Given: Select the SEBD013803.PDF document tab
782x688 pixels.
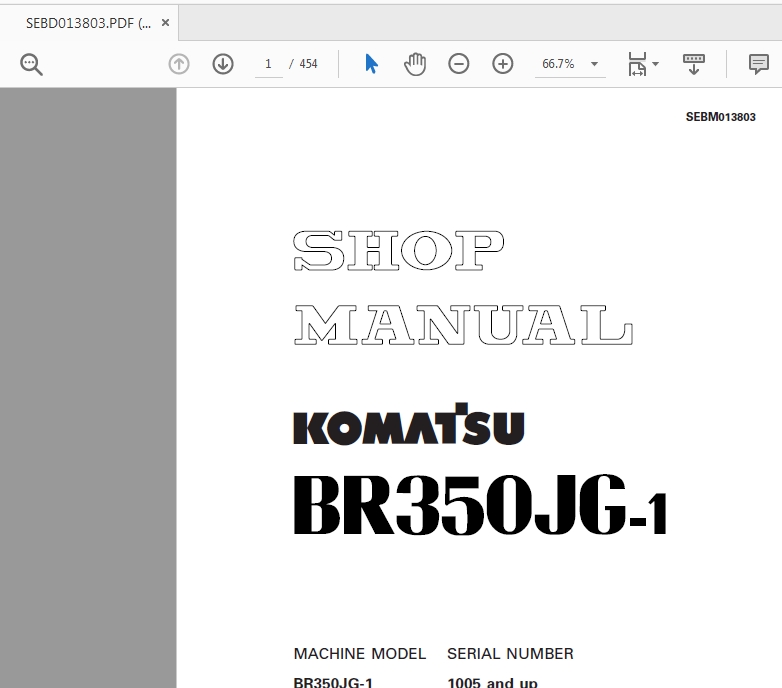Looking at the screenshot, I should [x=88, y=23].
